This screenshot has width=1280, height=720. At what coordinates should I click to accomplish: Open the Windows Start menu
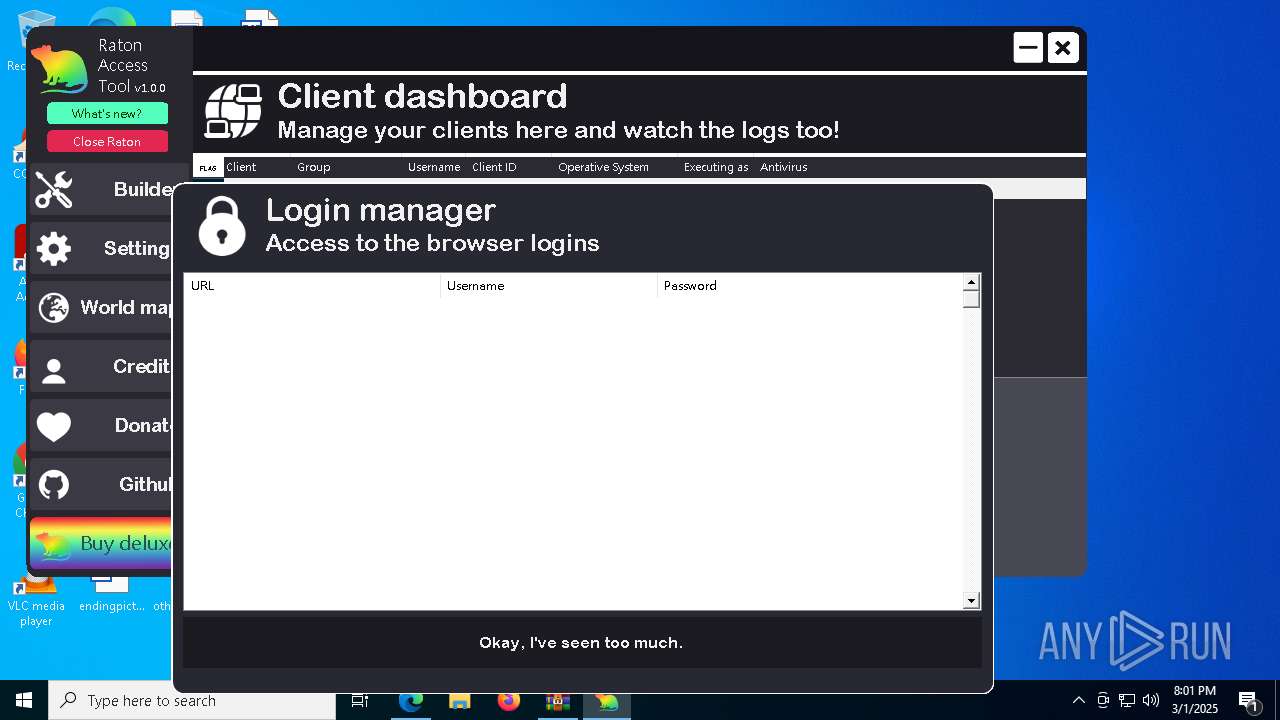tap(24, 700)
